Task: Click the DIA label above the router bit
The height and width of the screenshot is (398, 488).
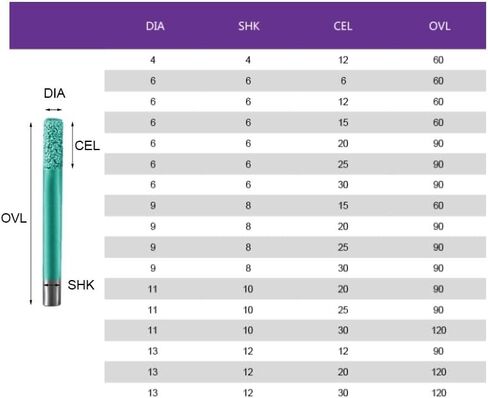Action: coord(54,93)
